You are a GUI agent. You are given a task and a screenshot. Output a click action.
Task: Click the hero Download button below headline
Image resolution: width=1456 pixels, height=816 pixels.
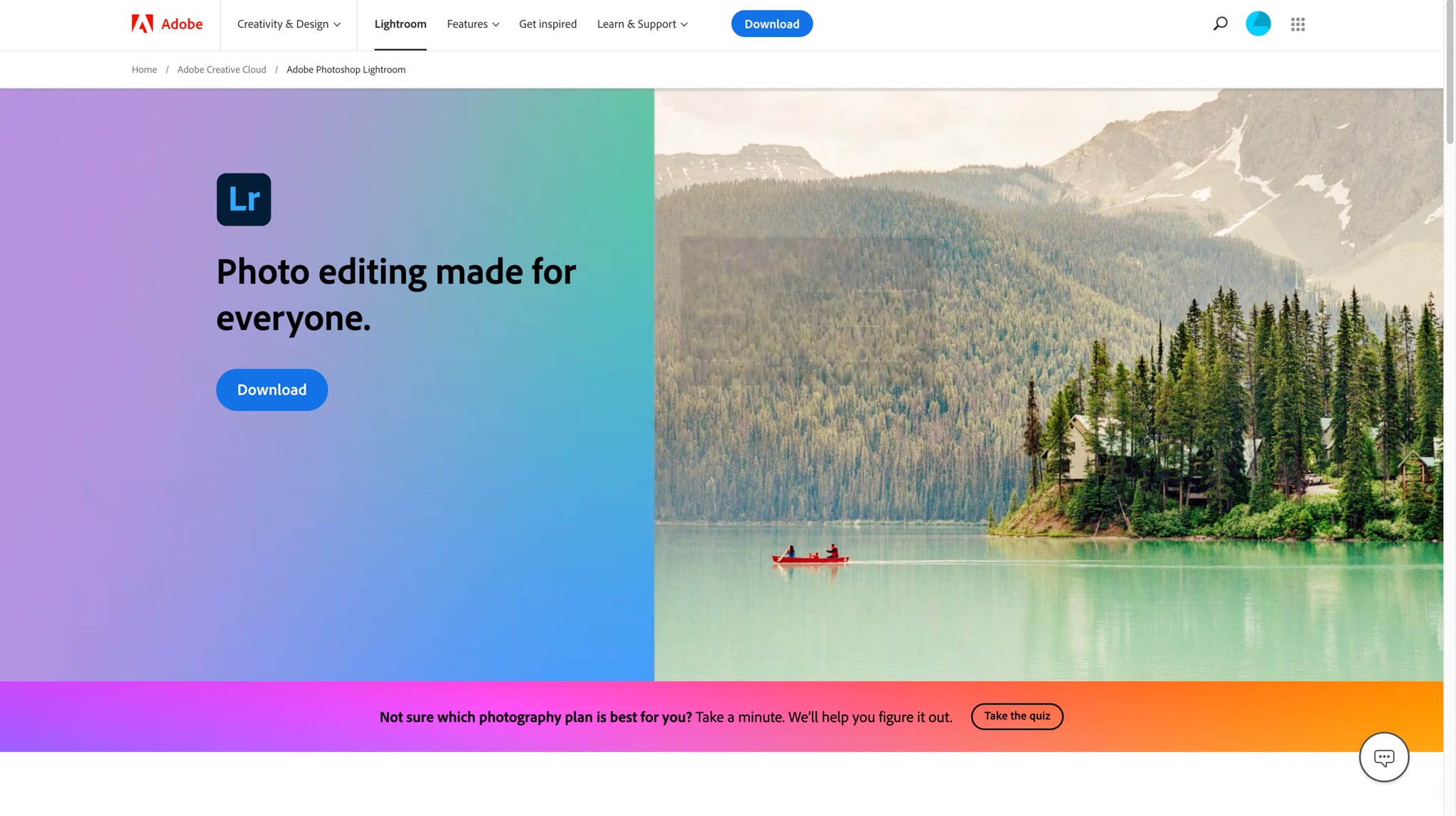[272, 390]
